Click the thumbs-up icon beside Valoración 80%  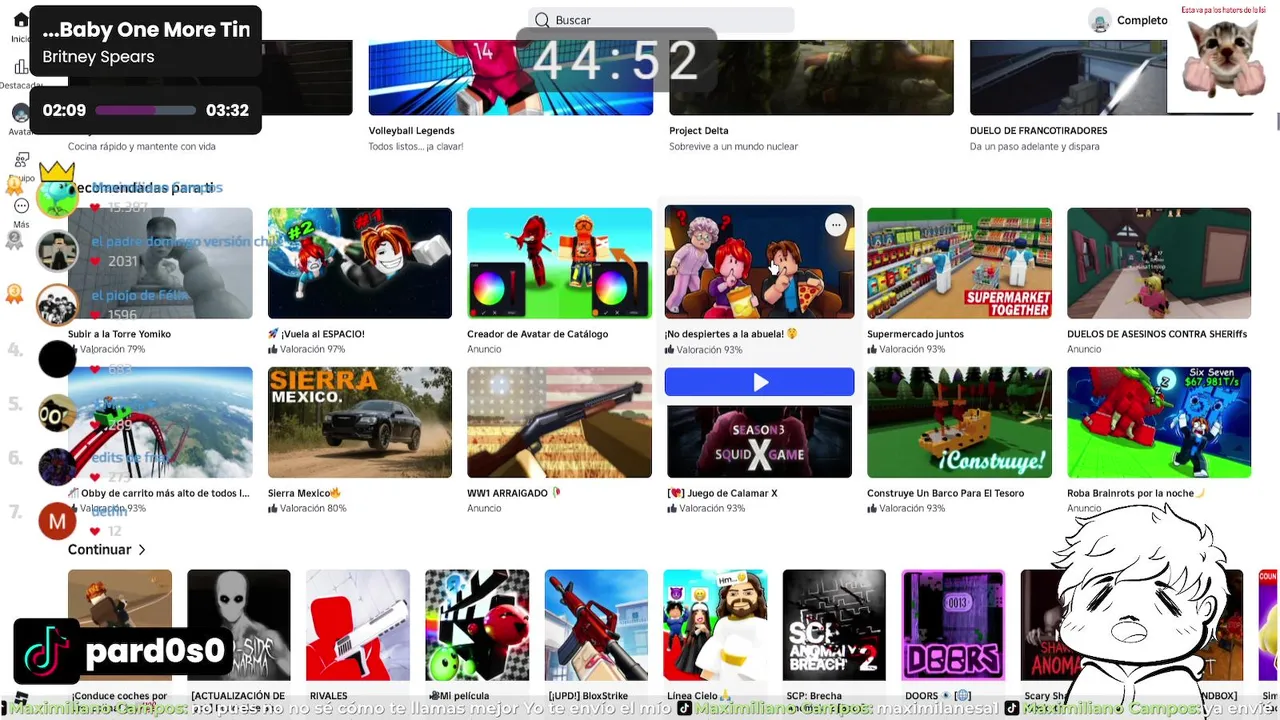pyautogui.click(x=273, y=508)
